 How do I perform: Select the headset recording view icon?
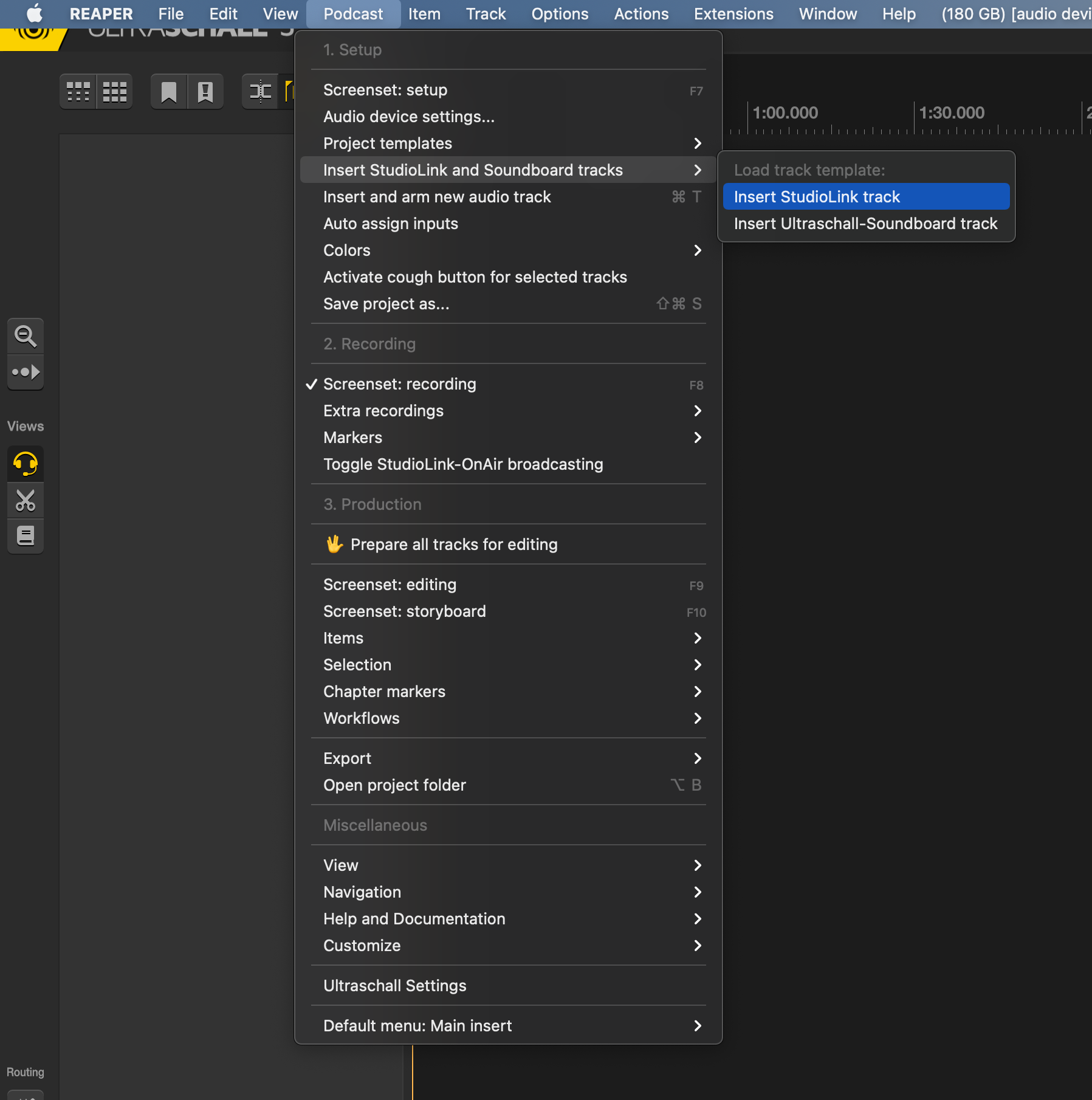(x=26, y=464)
